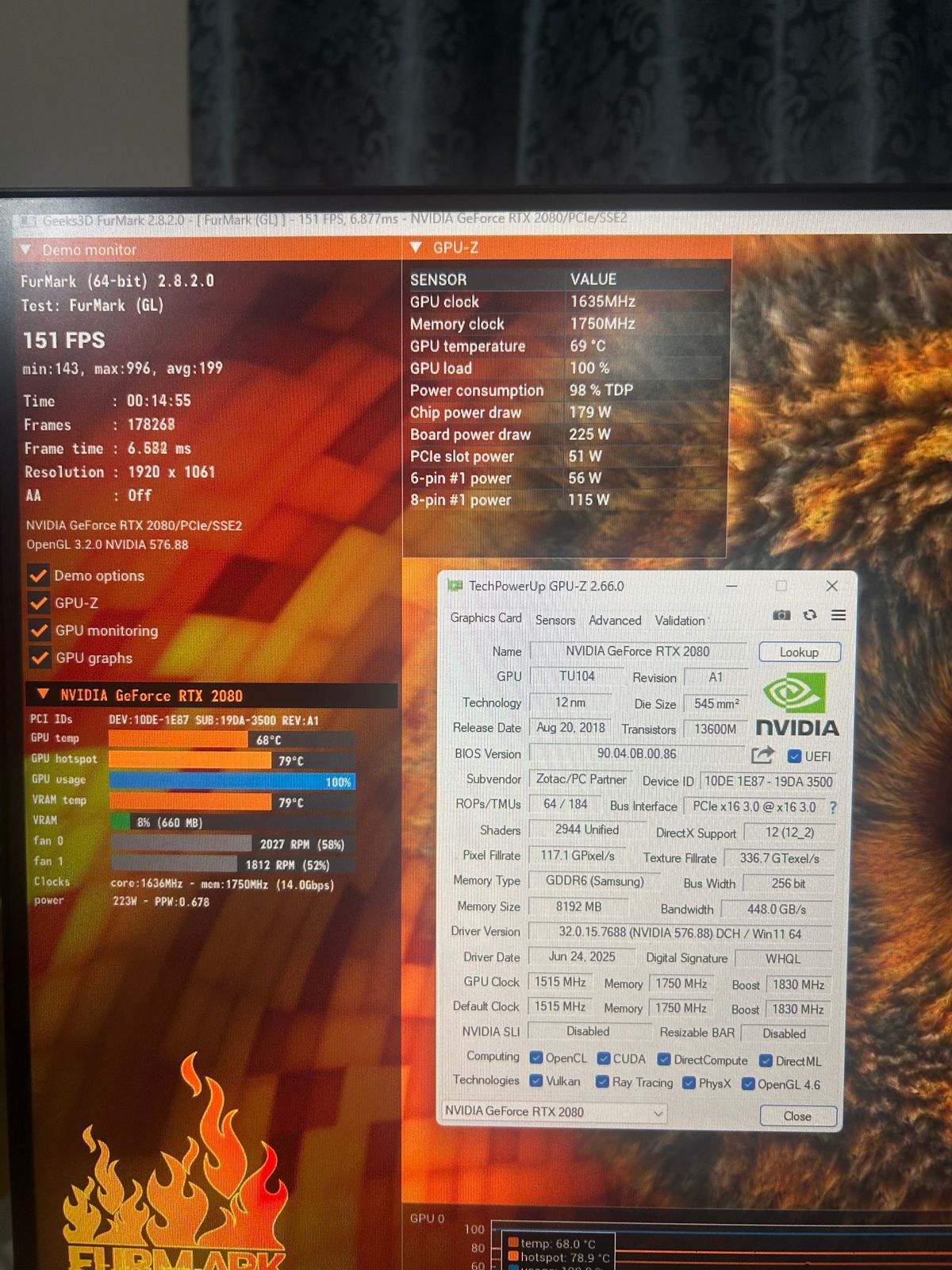Click the fan 0 2027 RPM bar
The height and width of the screenshot is (1270, 952).
232,844
